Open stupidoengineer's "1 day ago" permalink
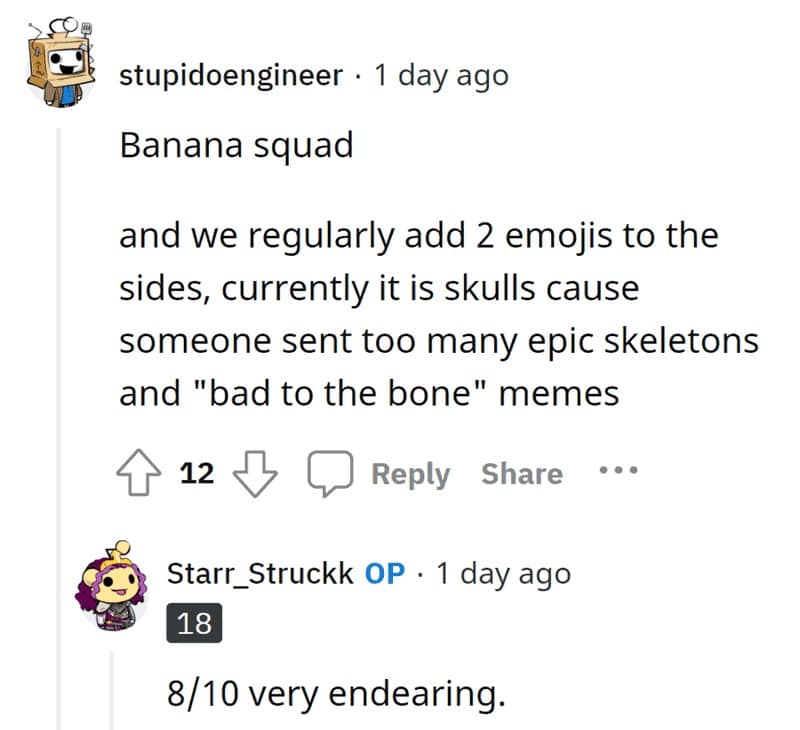 (440, 76)
